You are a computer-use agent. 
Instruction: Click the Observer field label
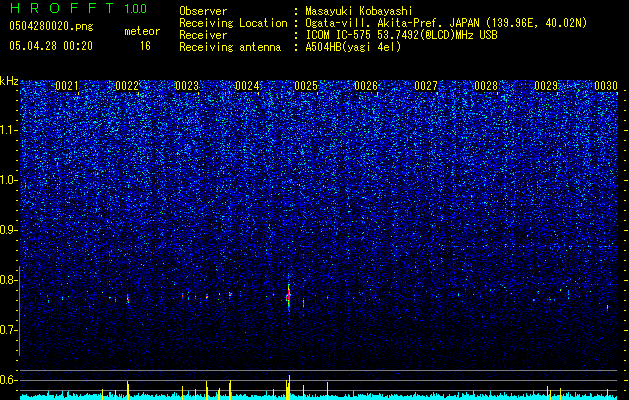(x=203, y=11)
